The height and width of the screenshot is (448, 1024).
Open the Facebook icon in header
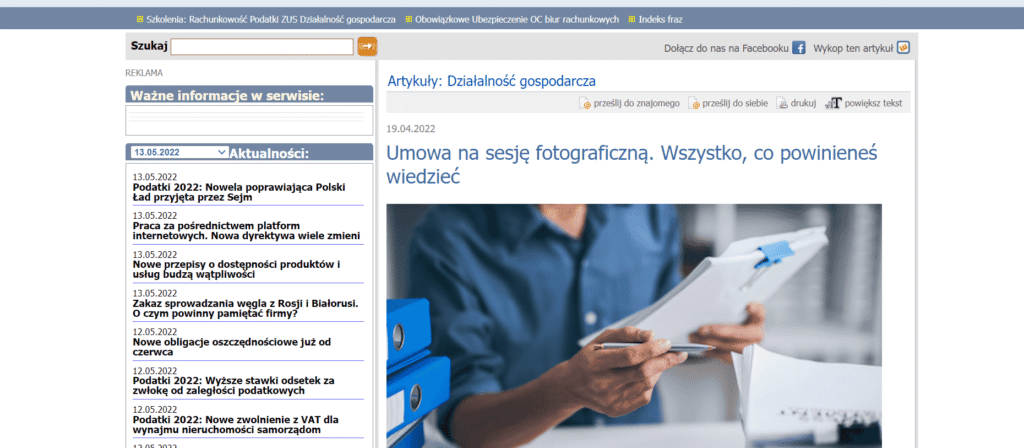click(x=799, y=47)
